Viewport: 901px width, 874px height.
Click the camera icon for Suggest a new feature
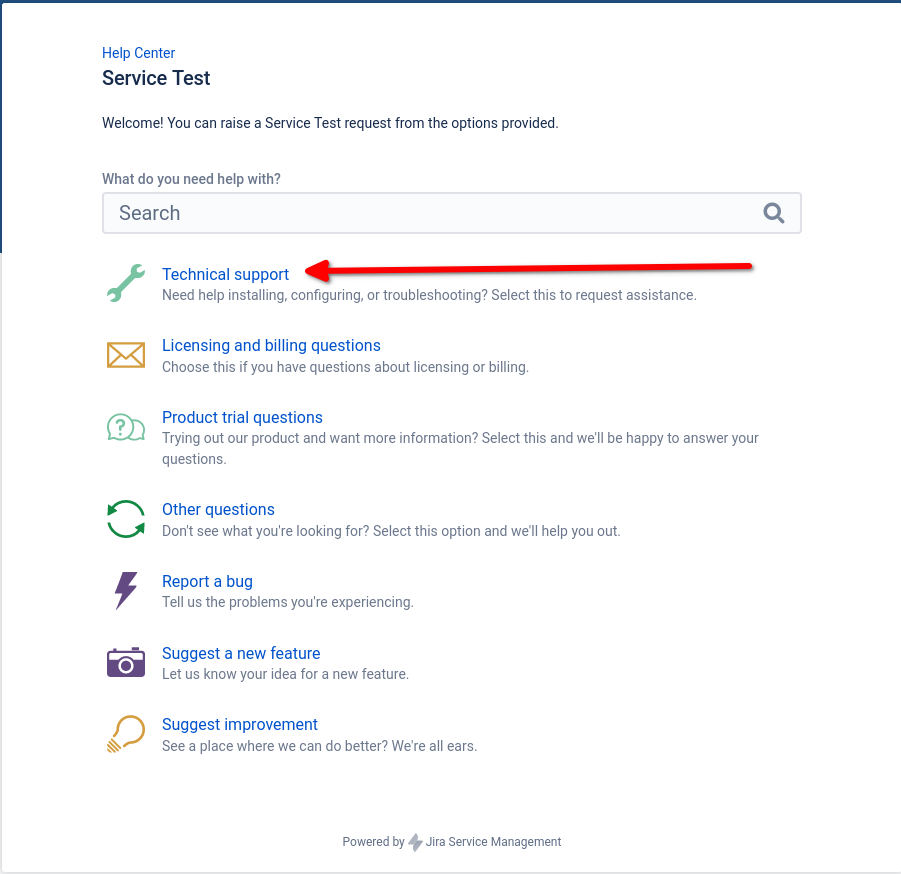(x=126, y=662)
